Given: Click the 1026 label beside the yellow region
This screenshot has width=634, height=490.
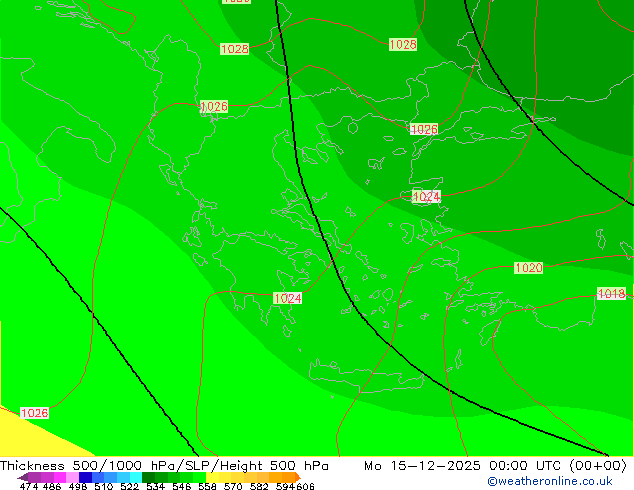Looking at the screenshot, I should (x=34, y=413).
